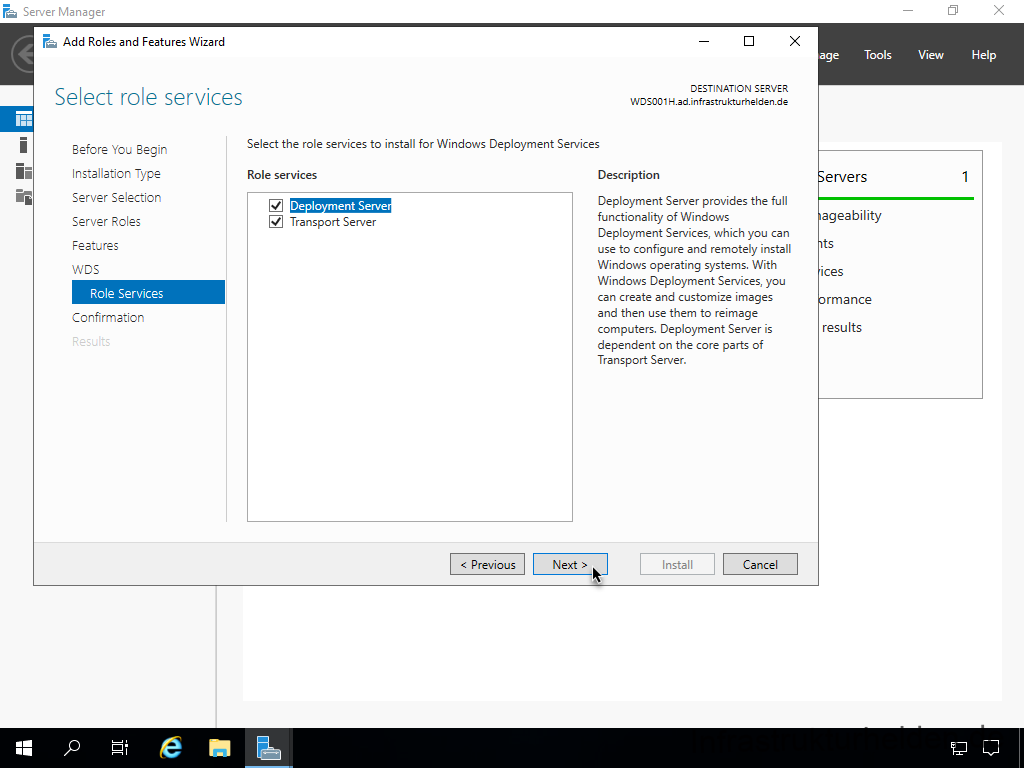Open Task View on the taskbar
This screenshot has height=768, width=1024.
(120, 748)
